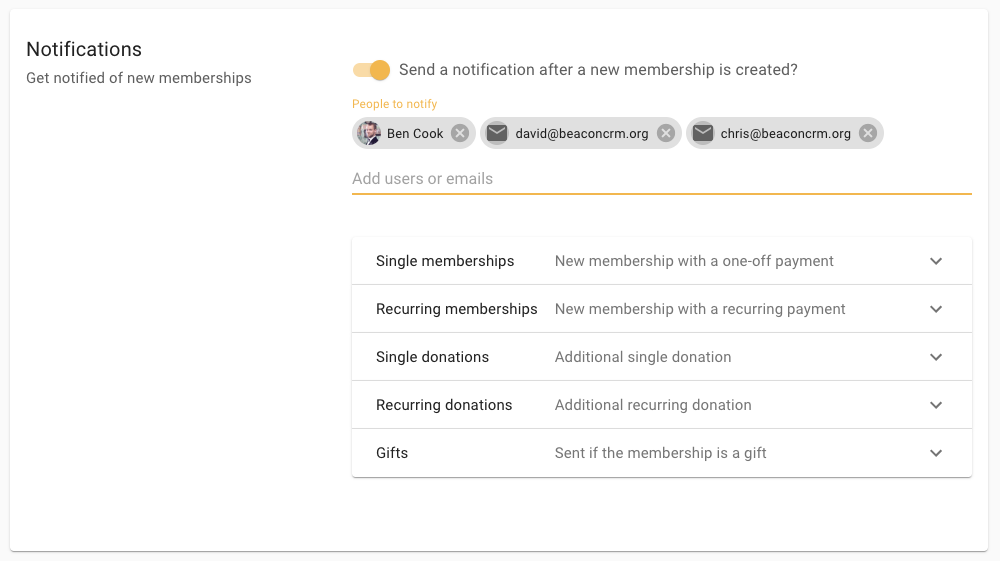Viewport: 1000px width, 561px height.
Task: Remove Ben Cook from people to notify
Action: click(x=460, y=134)
